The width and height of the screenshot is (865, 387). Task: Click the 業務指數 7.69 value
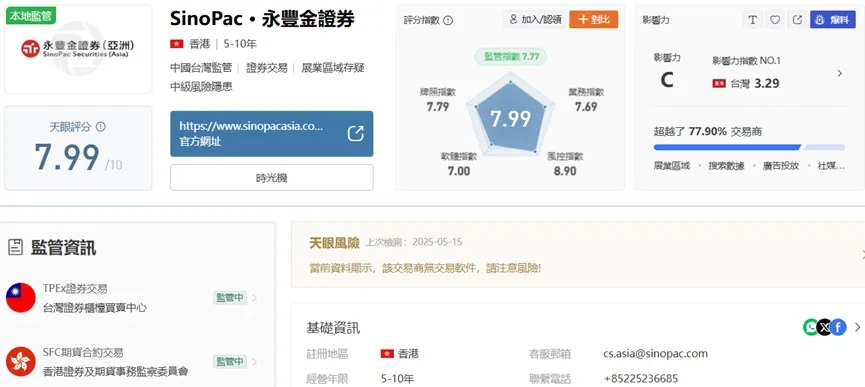[x=586, y=106]
